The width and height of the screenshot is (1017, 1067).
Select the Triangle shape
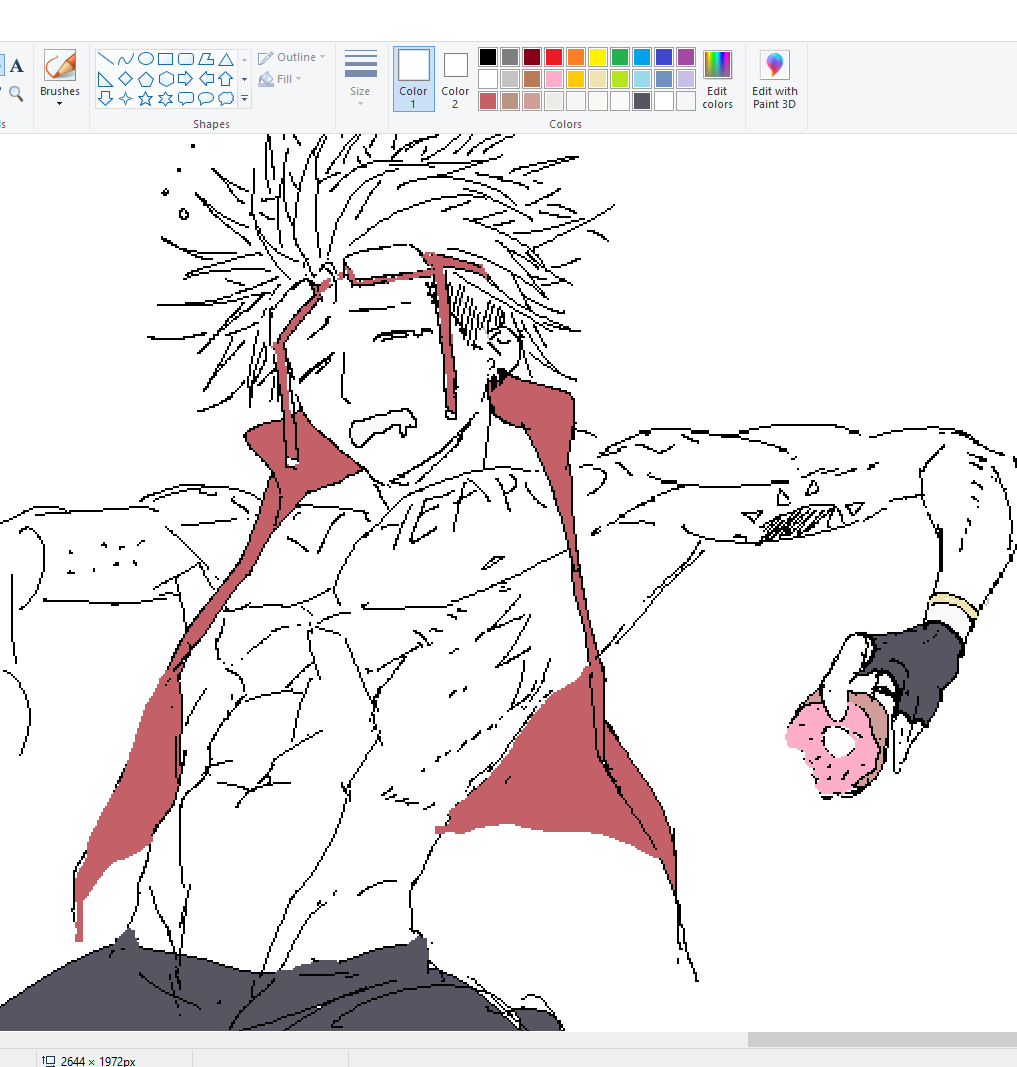226,59
